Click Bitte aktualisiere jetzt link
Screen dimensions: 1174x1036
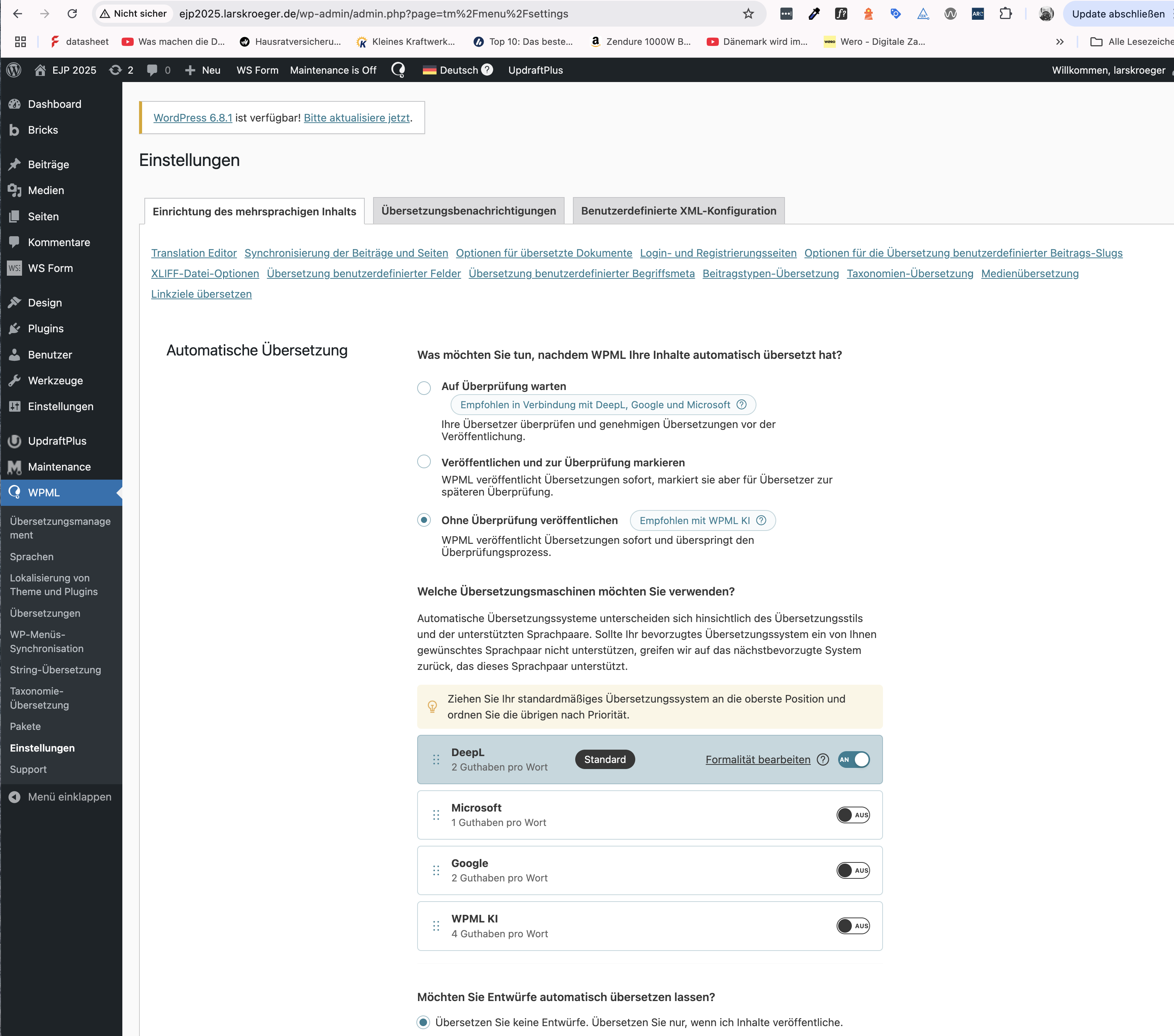pyautogui.click(x=357, y=118)
